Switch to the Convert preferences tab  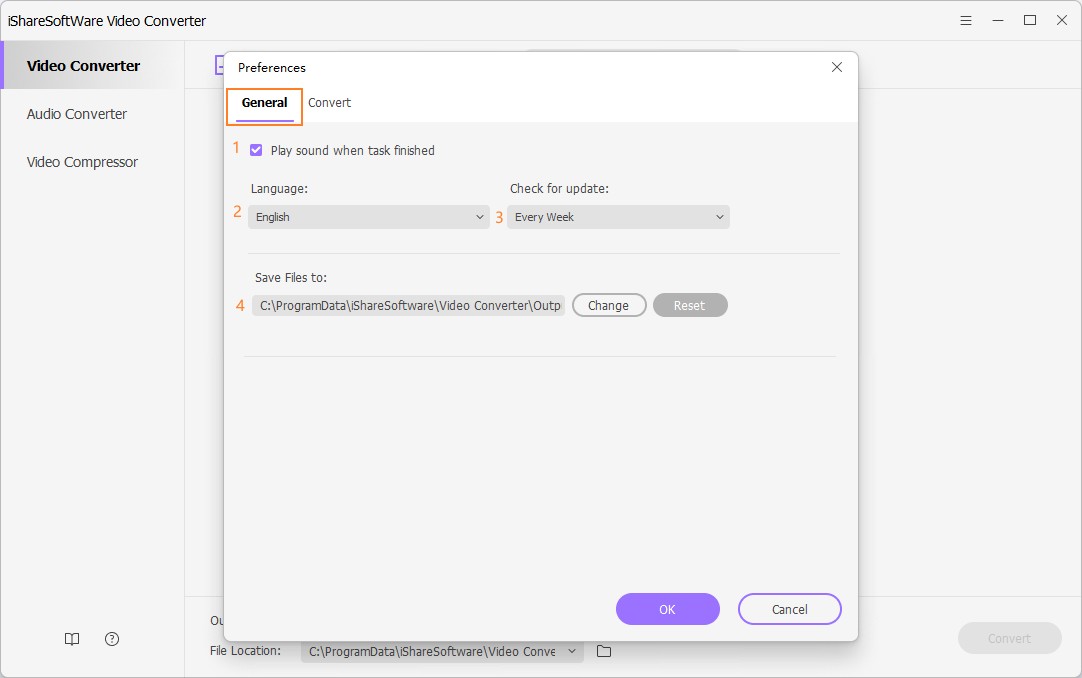tap(329, 103)
